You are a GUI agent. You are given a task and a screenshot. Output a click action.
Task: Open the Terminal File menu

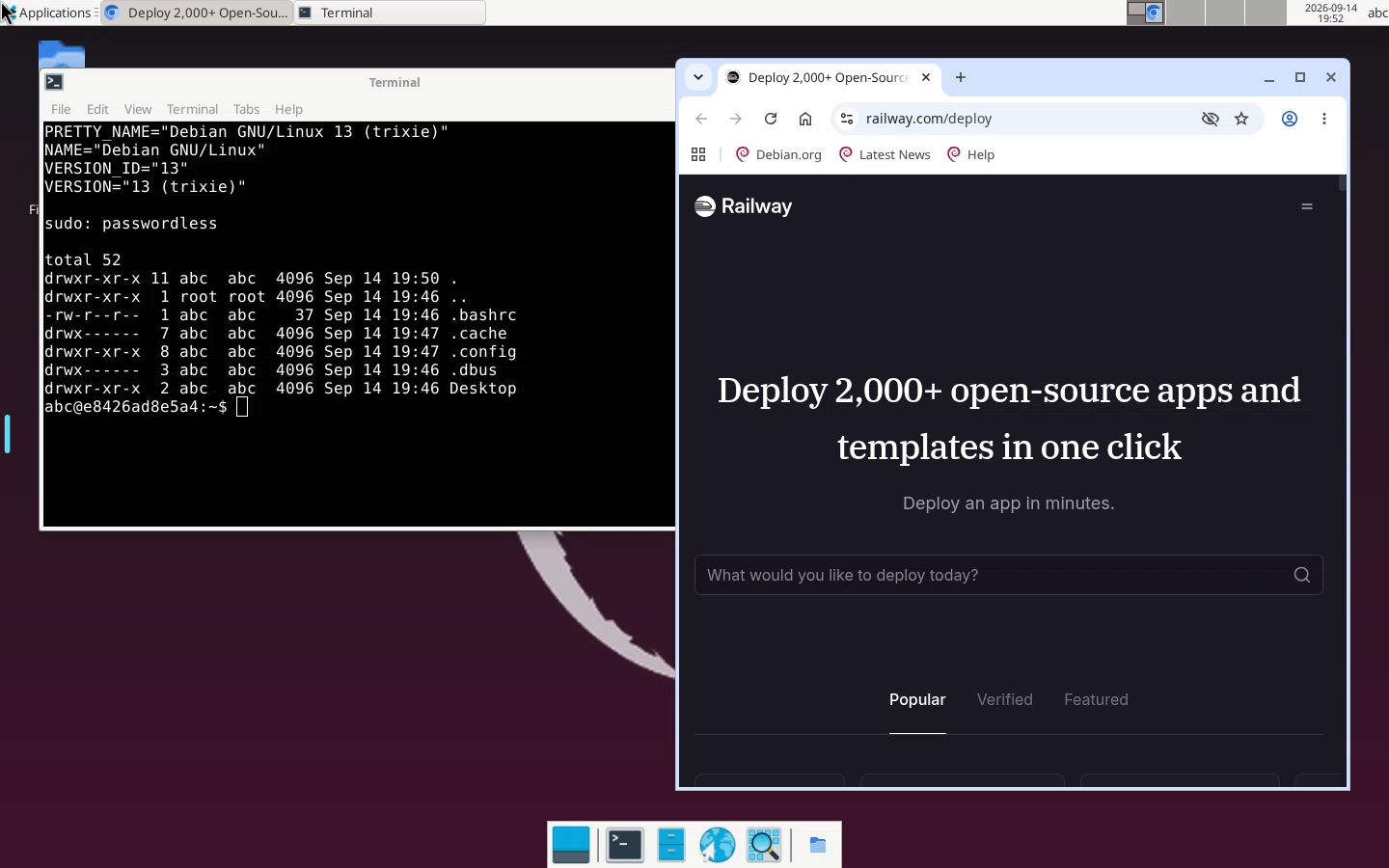(x=61, y=109)
